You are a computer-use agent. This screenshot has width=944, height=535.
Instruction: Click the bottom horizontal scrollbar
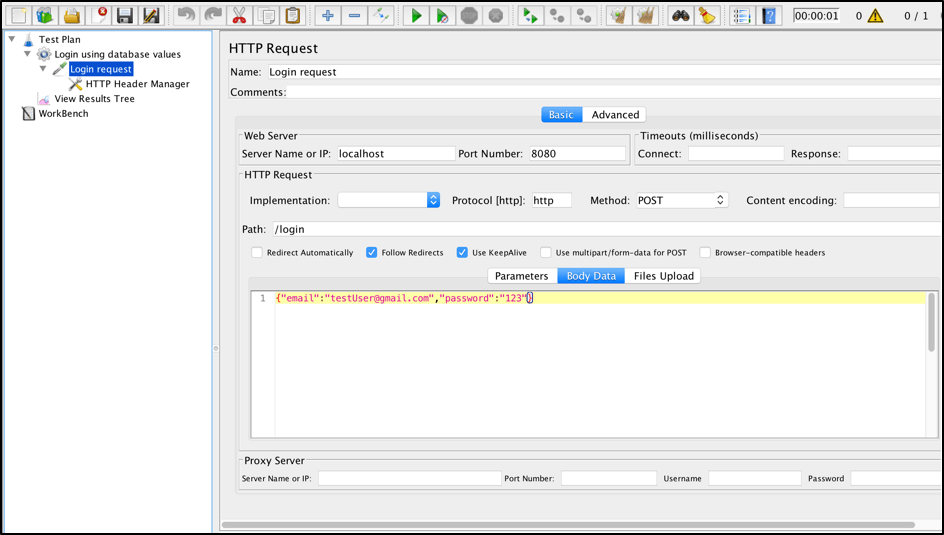pos(568,525)
